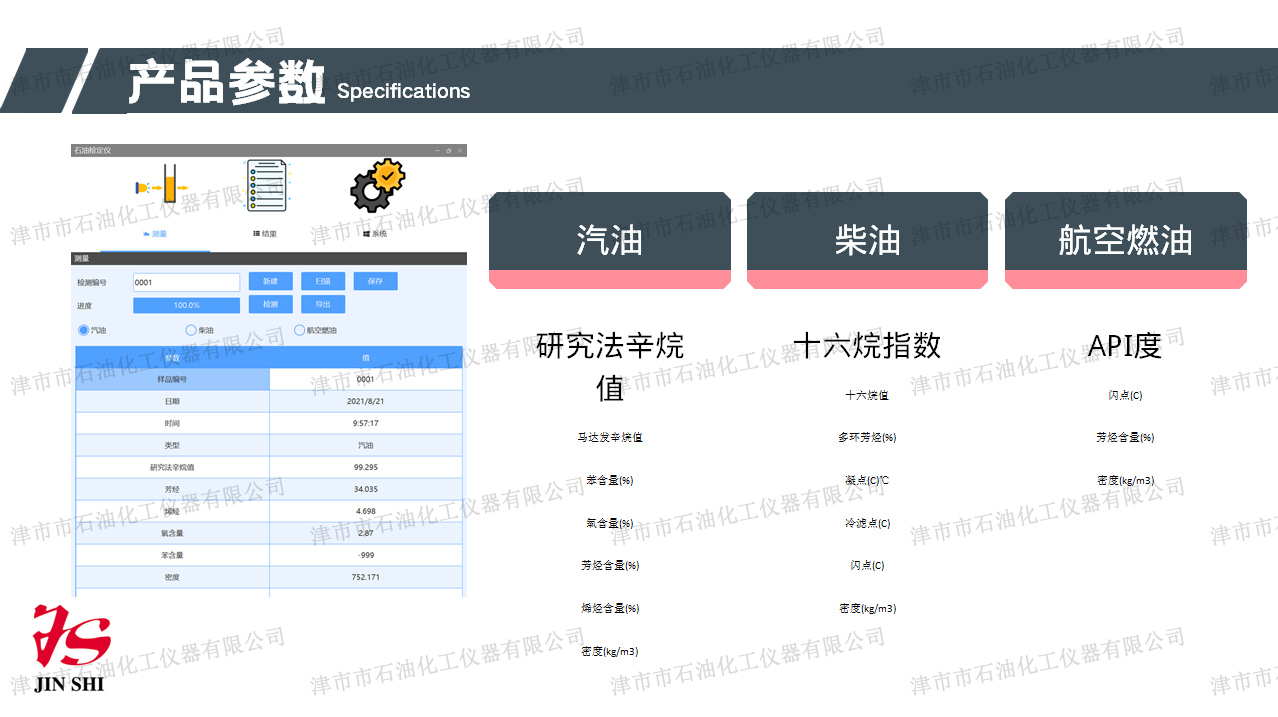This screenshot has width=1278, height=717.
Task: Click the JIN SHI company logo
Action: click(x=70, y=648)
